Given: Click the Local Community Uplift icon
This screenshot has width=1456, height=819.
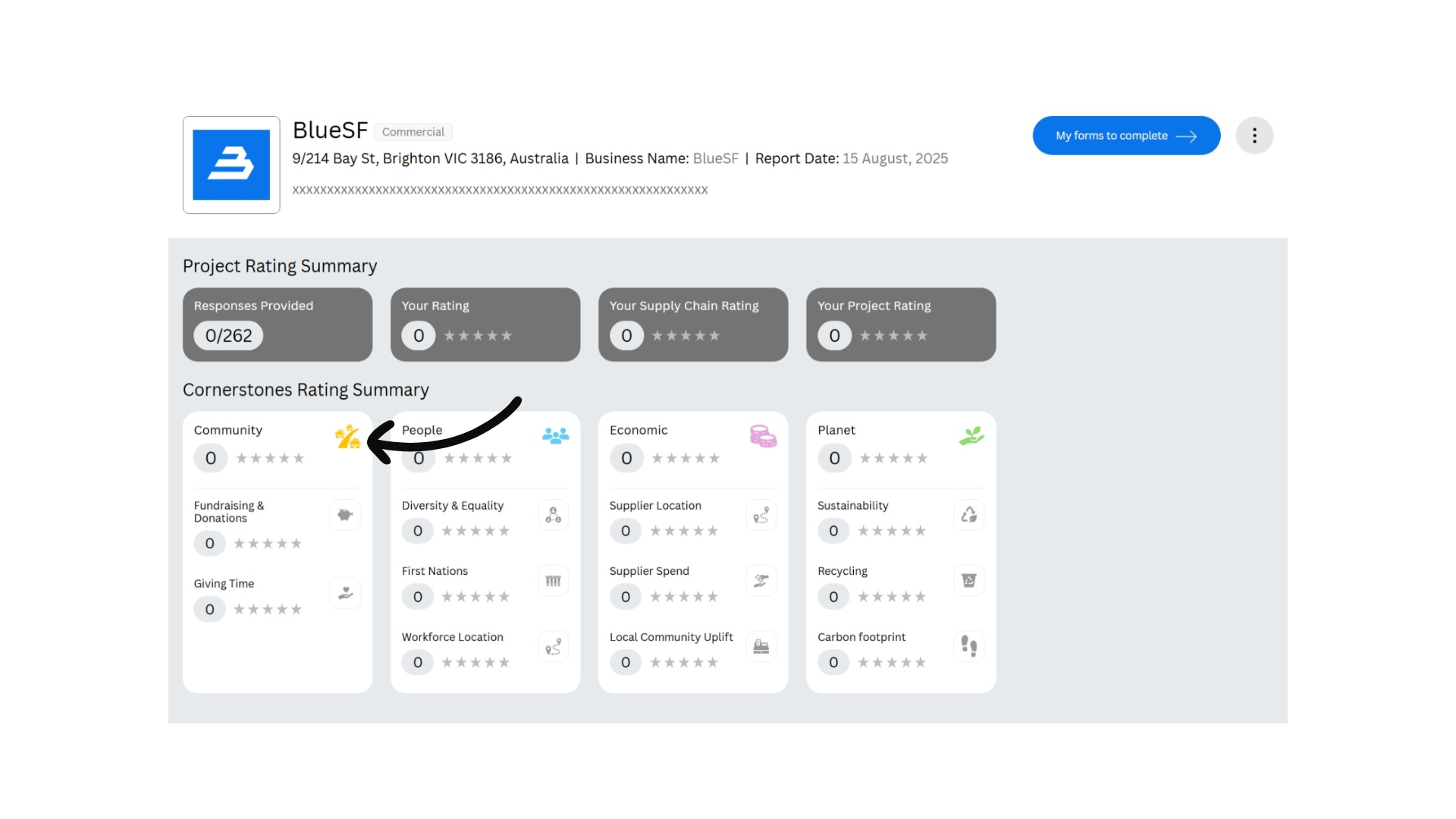Looking at the screenshot, I should pyautogui.click(x=761, y=647).
